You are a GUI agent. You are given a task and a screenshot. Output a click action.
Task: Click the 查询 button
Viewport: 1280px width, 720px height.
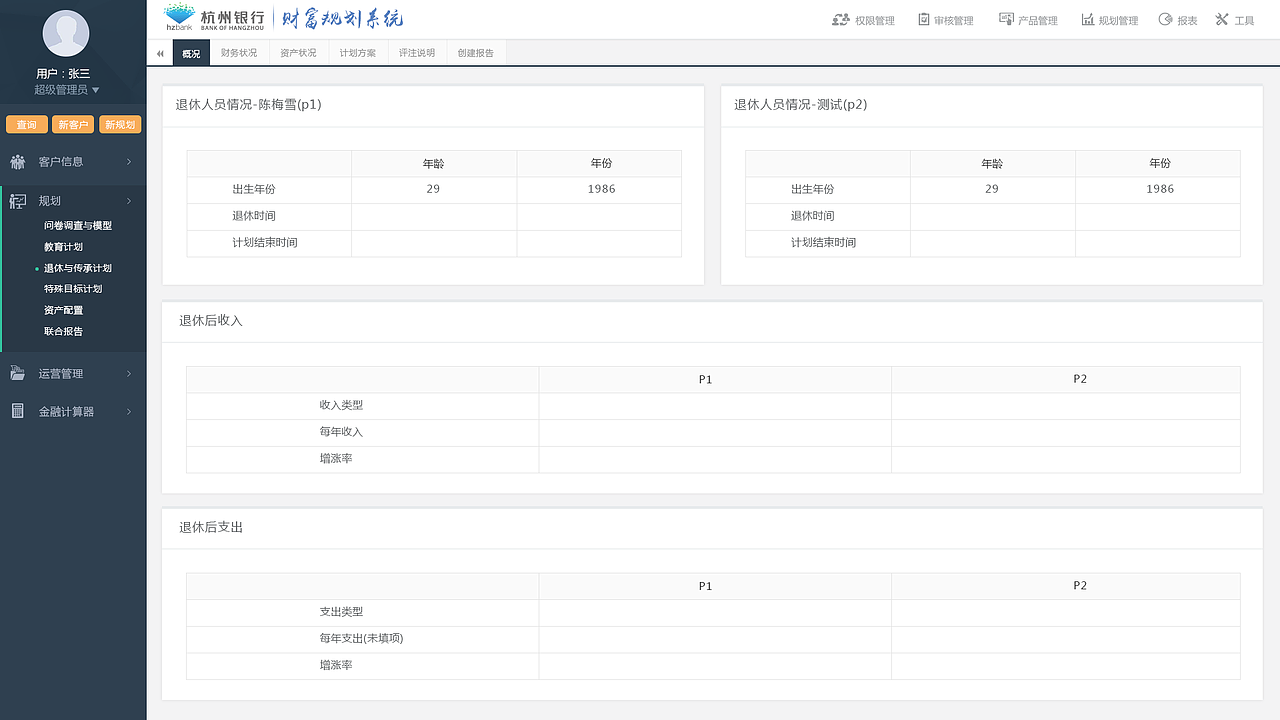27,125
